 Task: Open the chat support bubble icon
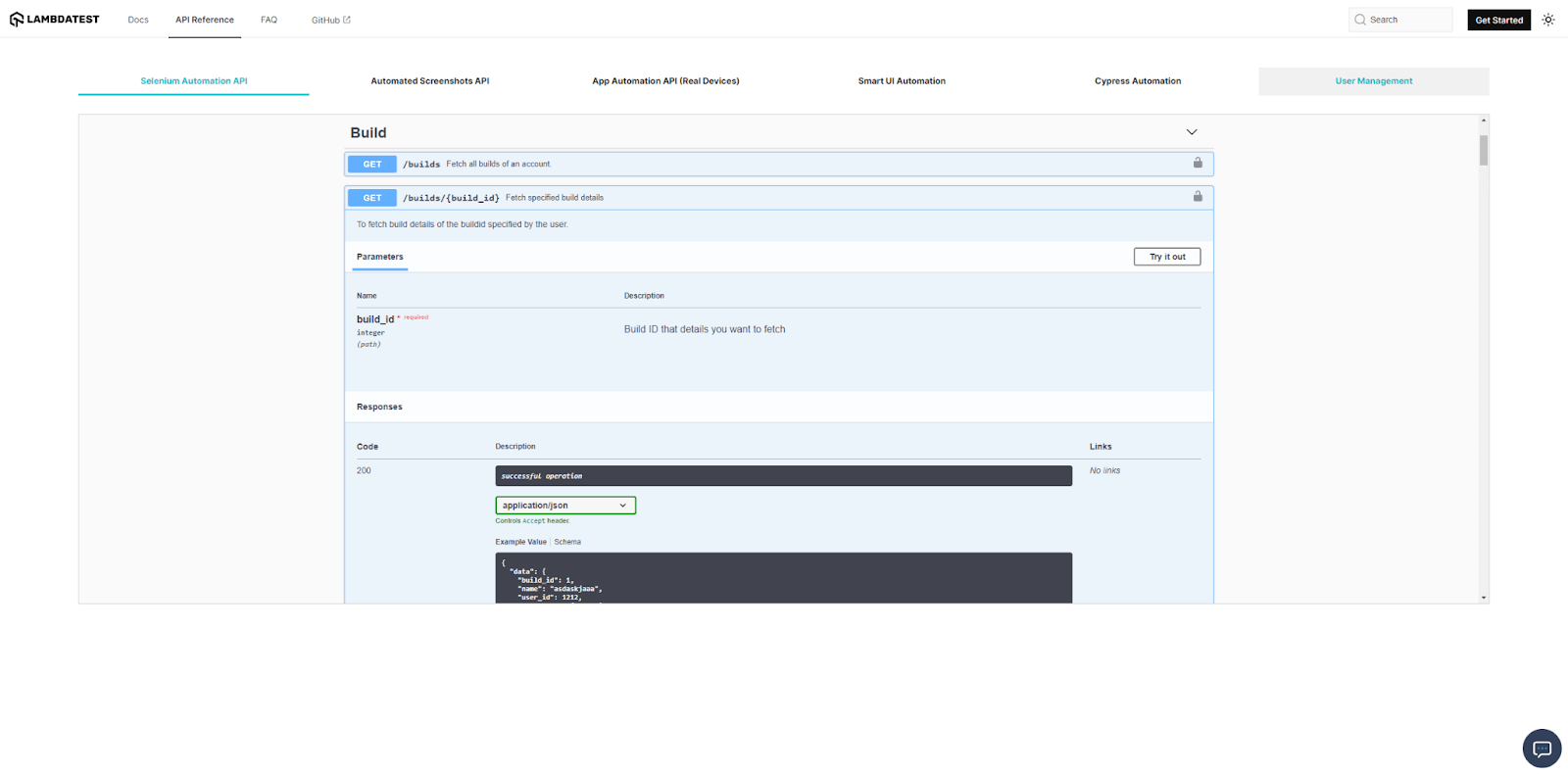tap(1542, 749)
